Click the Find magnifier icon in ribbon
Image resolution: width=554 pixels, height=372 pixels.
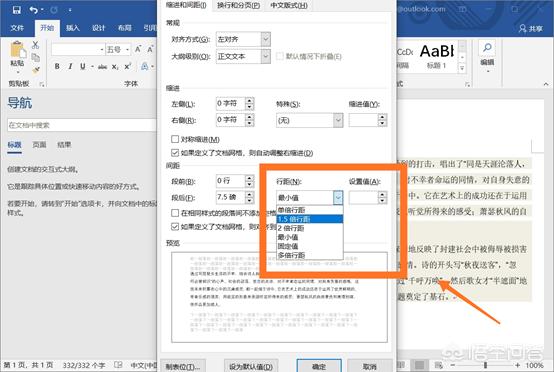pyautogui.click(x=487, y=47)
